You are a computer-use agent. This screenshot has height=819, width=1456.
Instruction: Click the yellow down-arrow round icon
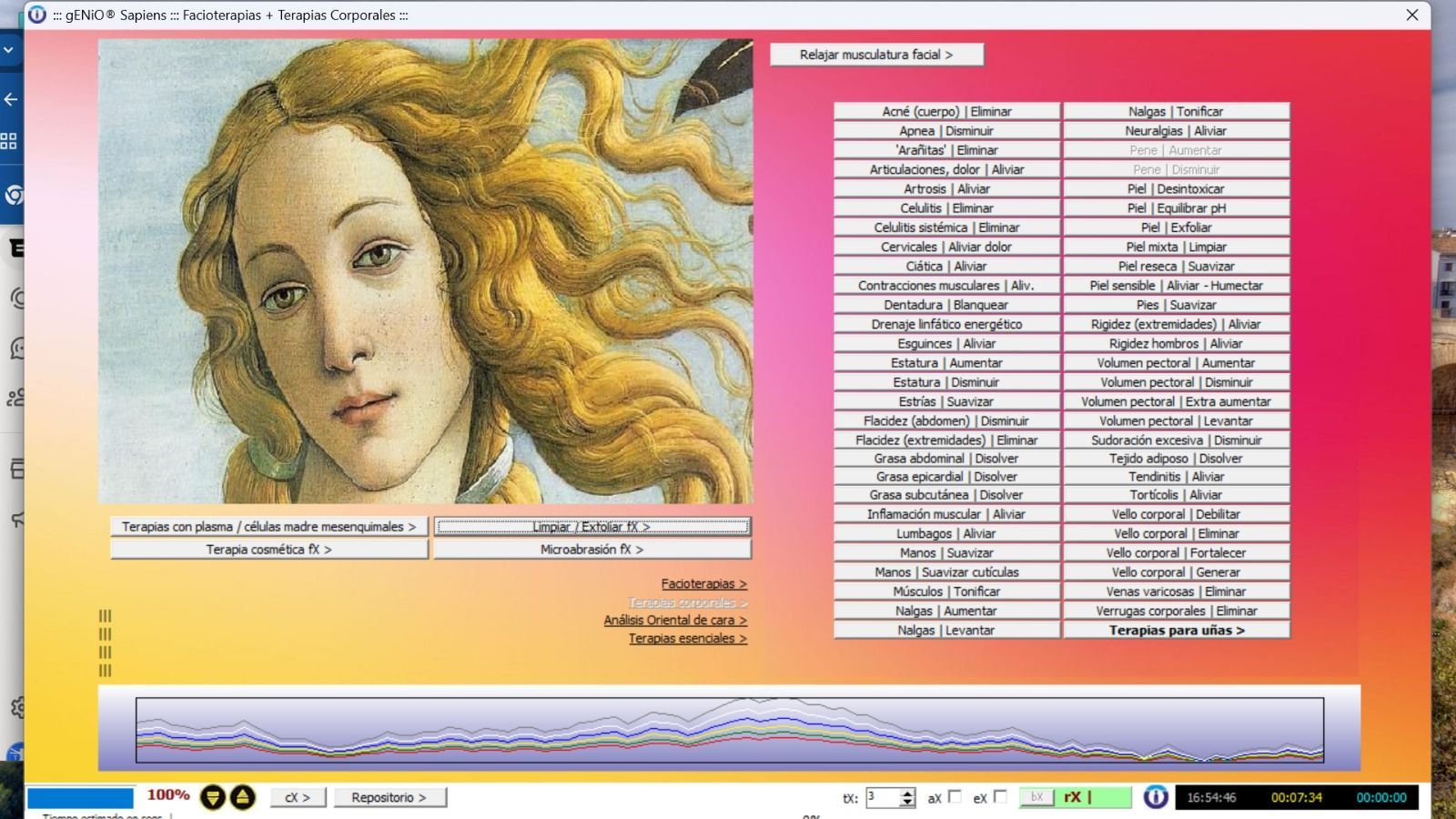click(212, 798)
